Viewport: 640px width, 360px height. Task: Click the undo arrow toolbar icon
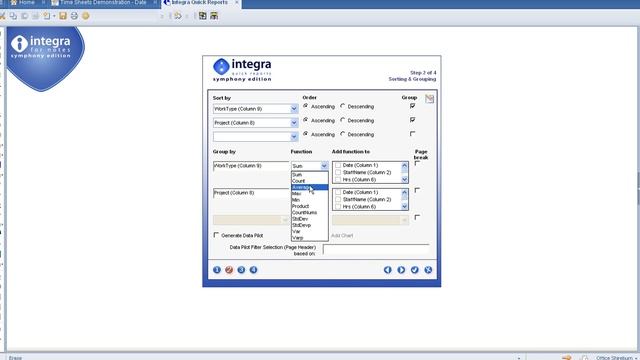(x=178, y=16)
